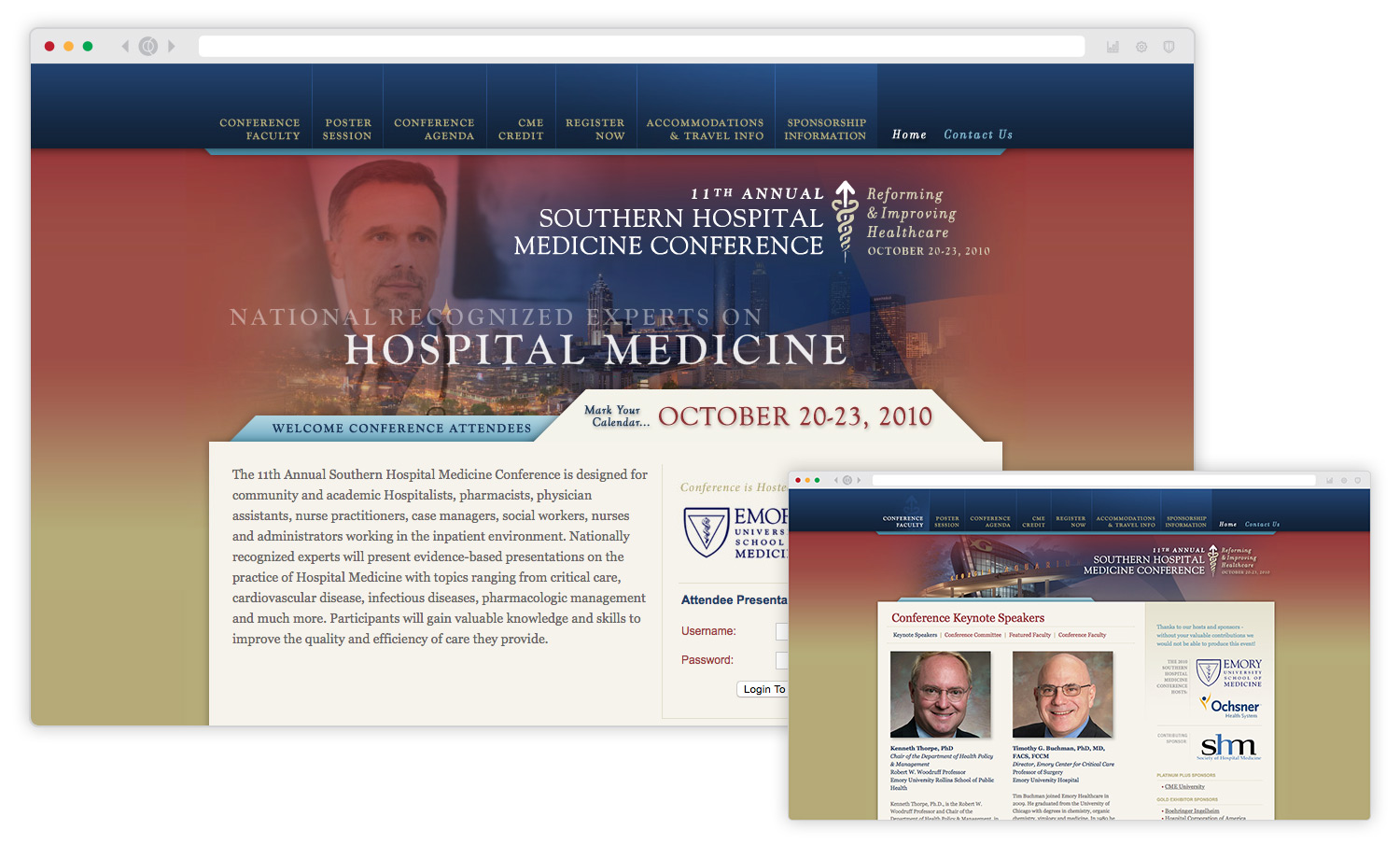This screenshot has width=1400, height=845.
Task: Switch to the Featured Faculty tab
Action: pos(1029,635)
